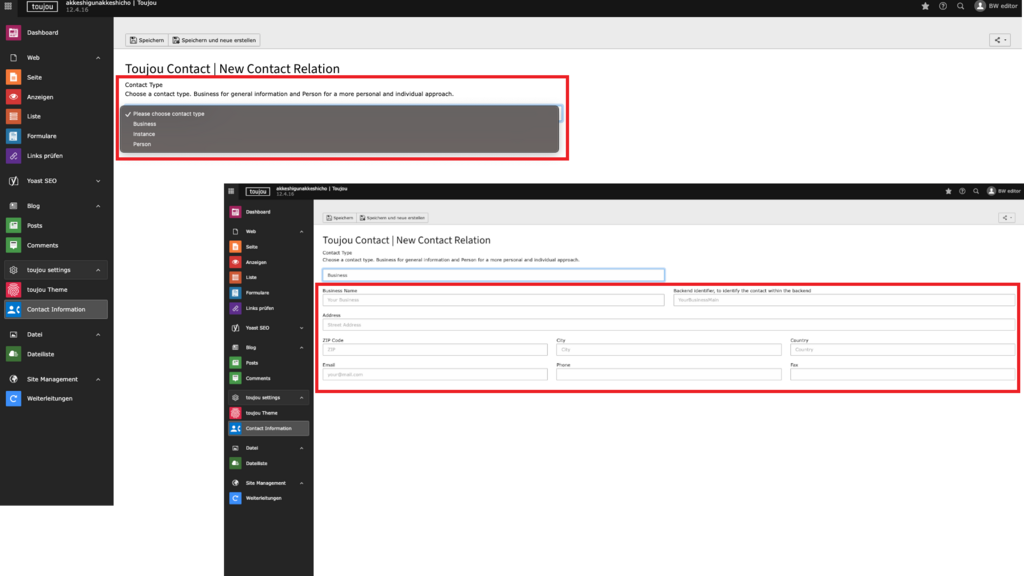Image resolution: width=1024 pixels, height=576 pixels.
Task: Click the topmost Speichern button
Action: [146, 40]
